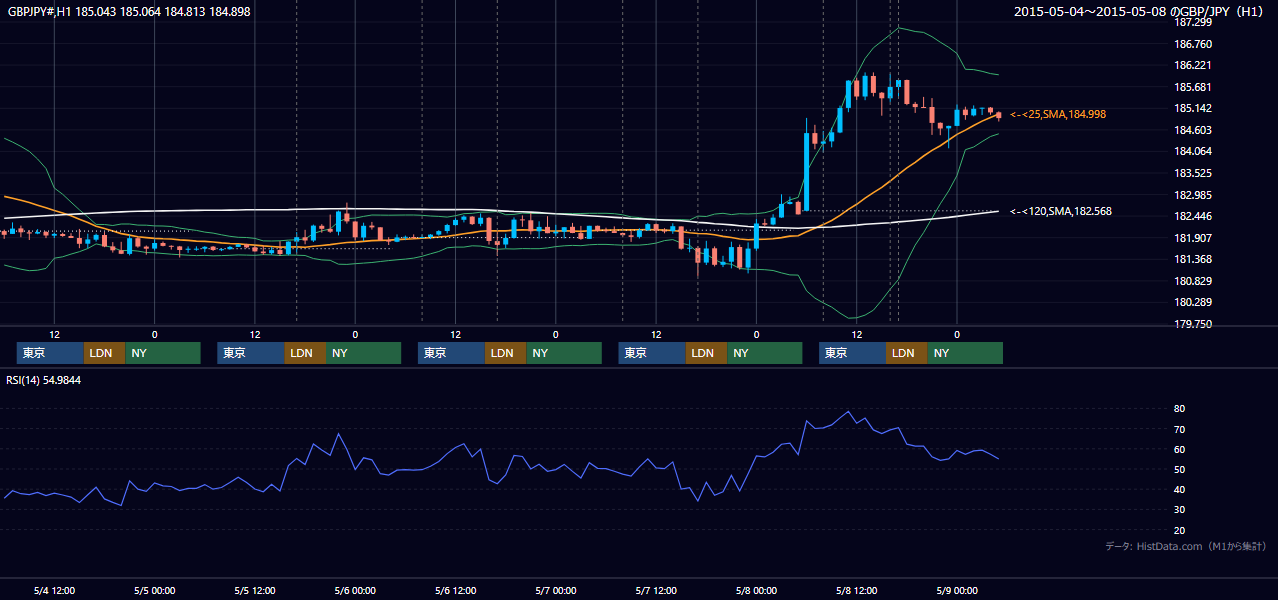Select the 2015-05-04～2015-05-08 GBP/JPY title
This screenshot has width=1278, height=600.
coord(1140,11)
